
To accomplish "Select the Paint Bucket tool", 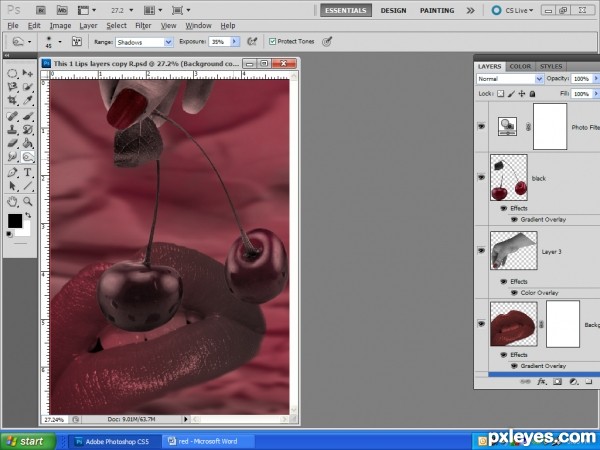I will click(28, 143).
